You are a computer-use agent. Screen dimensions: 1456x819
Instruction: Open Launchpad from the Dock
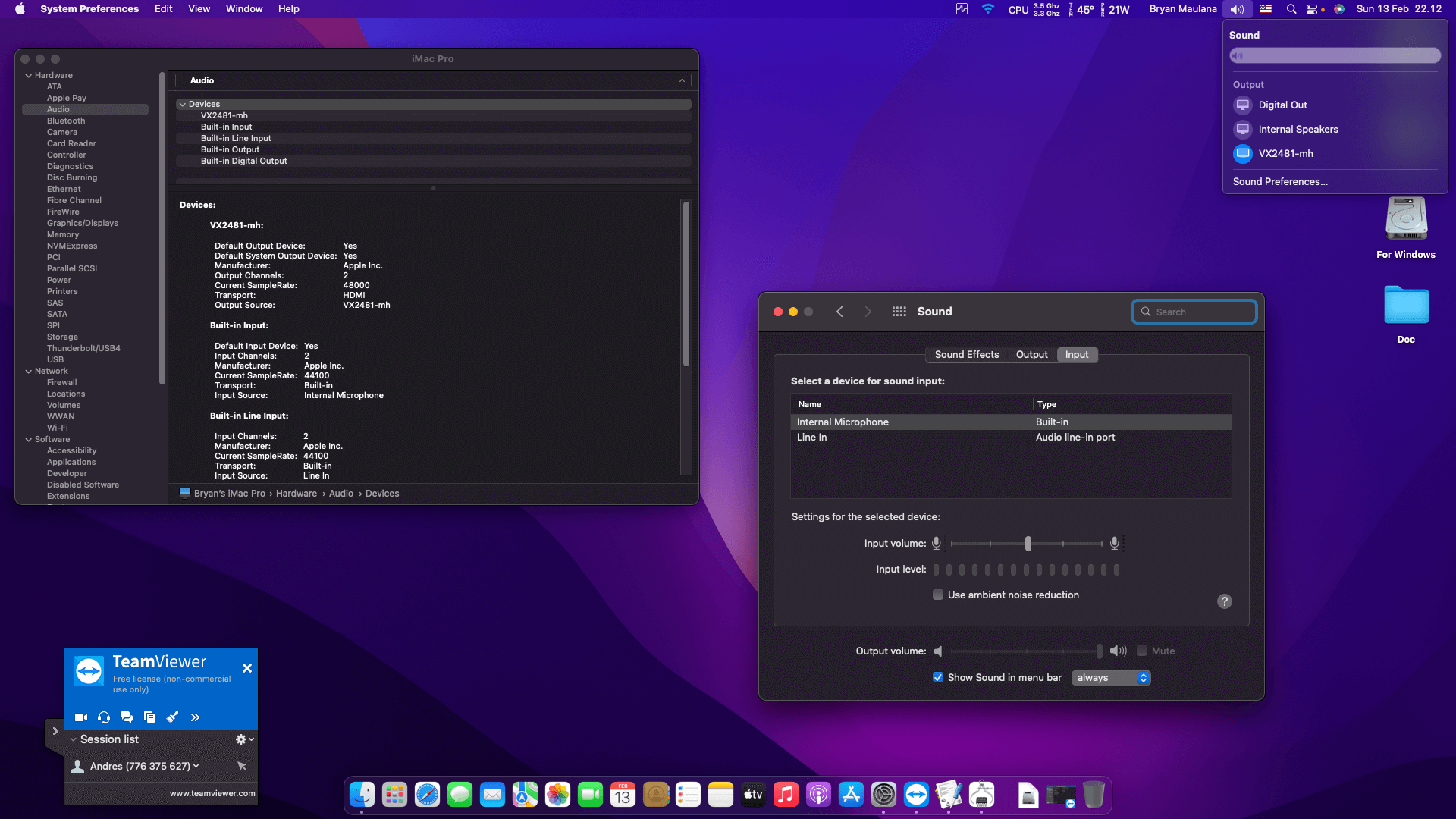click(x=394, y=795)
